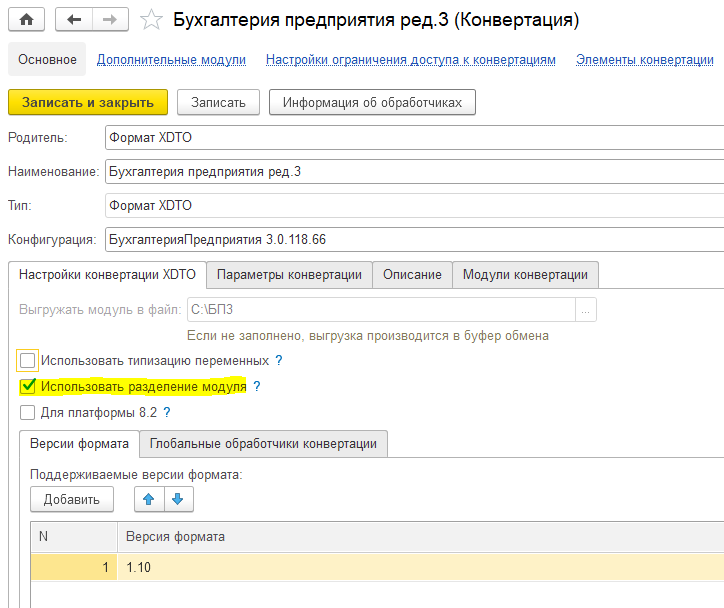Open 'Глобальные обработчики конвертации' tab
724x608 pixels.
[263, 443]
